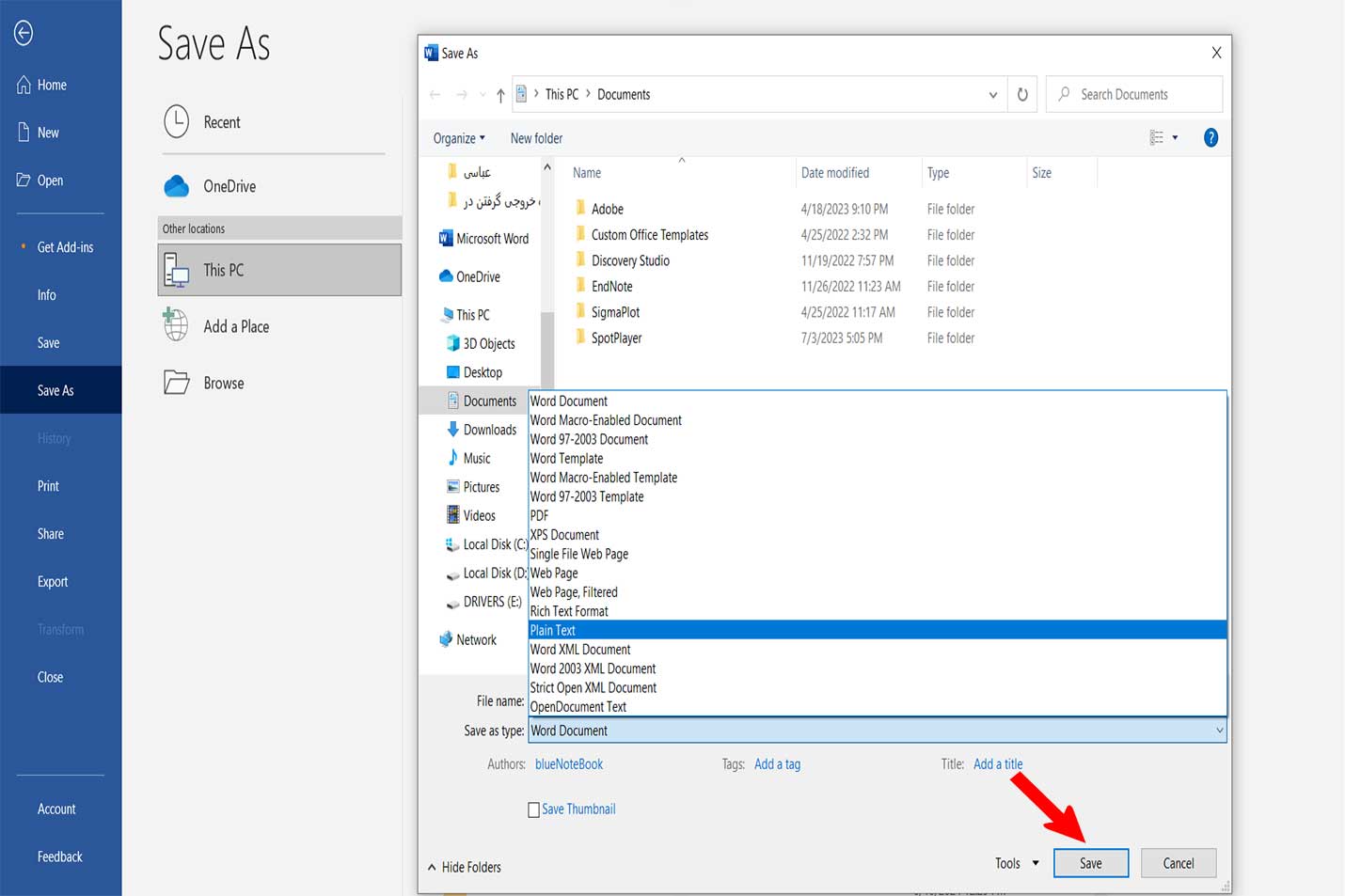Choose PDF from the file type list
The width and height of the screenshot is (1345, 896).
[x=878, y=515]
